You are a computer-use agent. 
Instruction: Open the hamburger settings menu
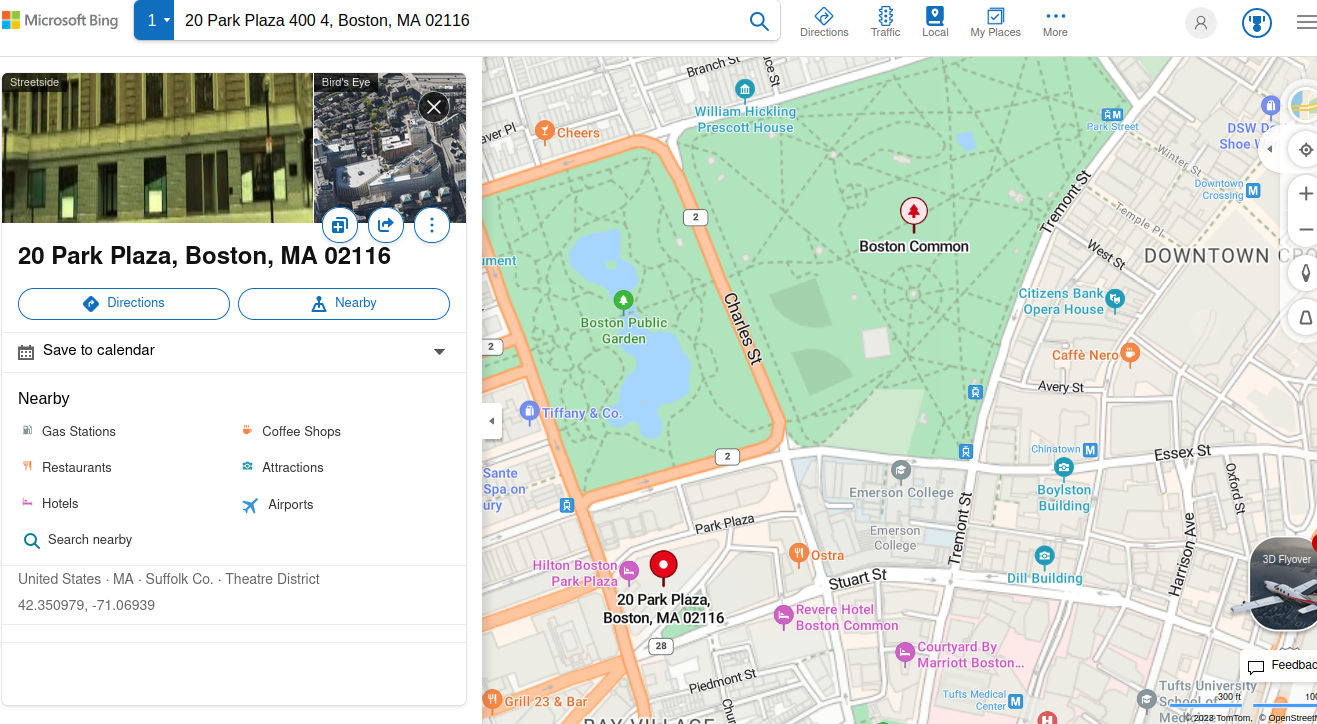[x=1306, y=22]
